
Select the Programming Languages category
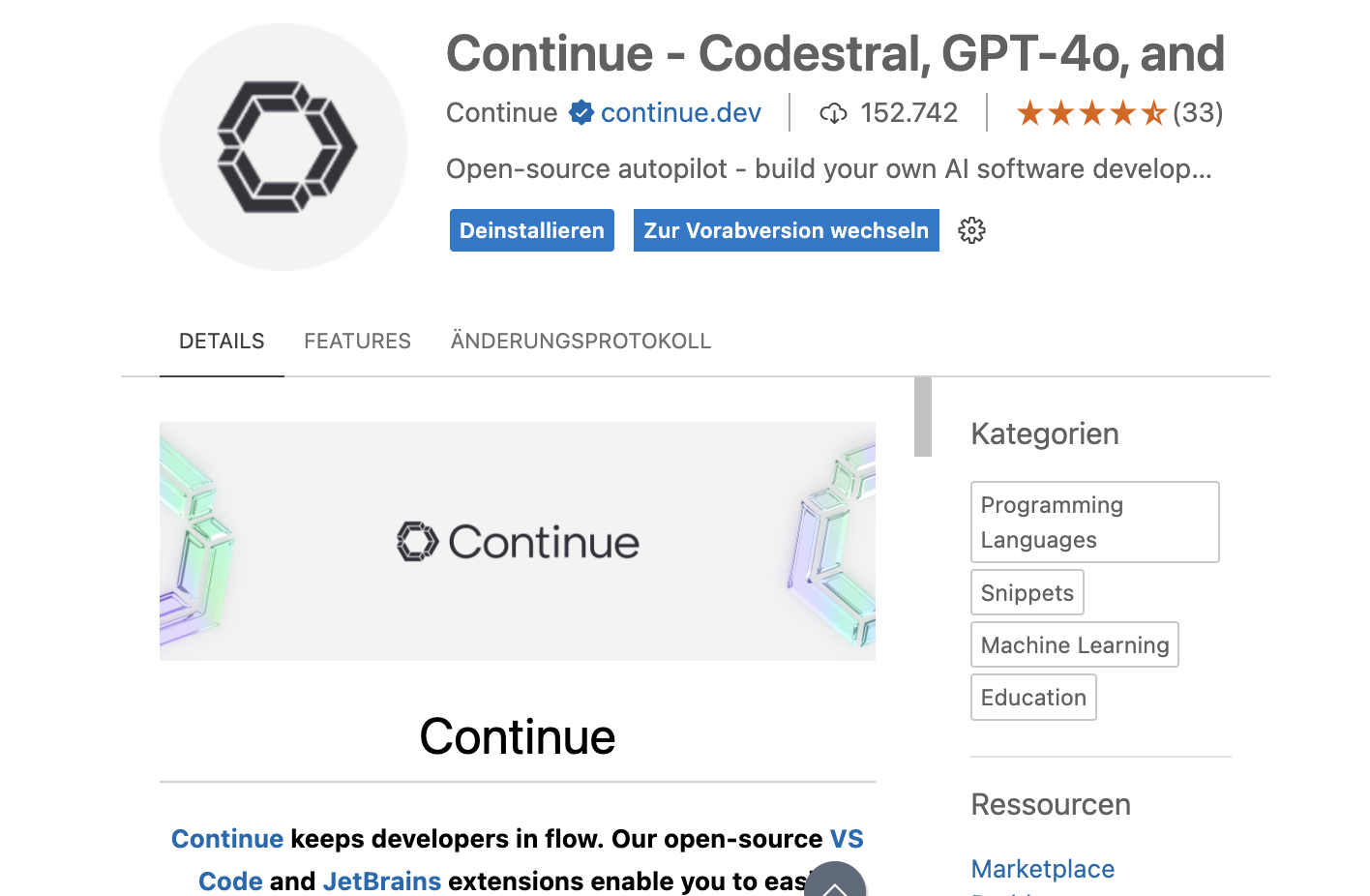pyautogui.click(x=1095, y=522)
